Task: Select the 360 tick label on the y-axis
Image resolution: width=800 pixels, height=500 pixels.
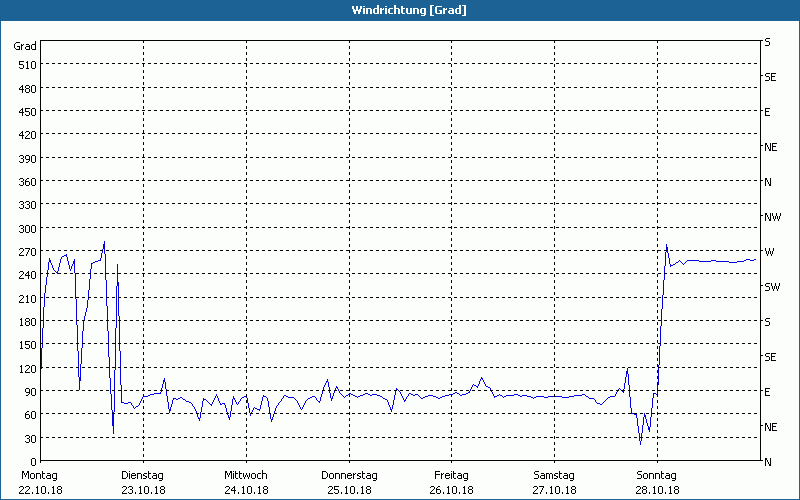Action: pyautogui.click(x=27, y=182)
